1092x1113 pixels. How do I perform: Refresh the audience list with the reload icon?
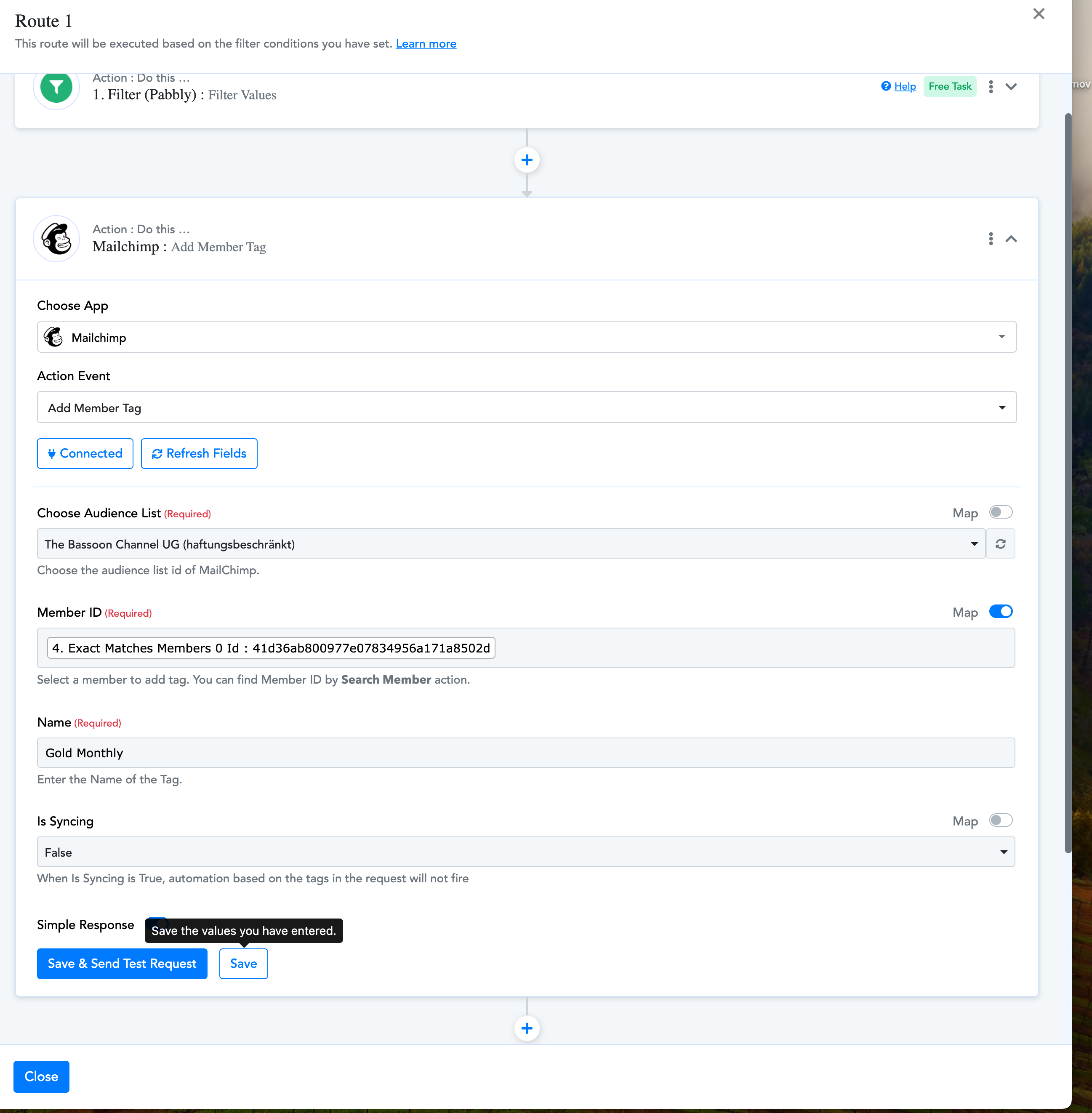pyautogui.click(x=1000, y=543)
